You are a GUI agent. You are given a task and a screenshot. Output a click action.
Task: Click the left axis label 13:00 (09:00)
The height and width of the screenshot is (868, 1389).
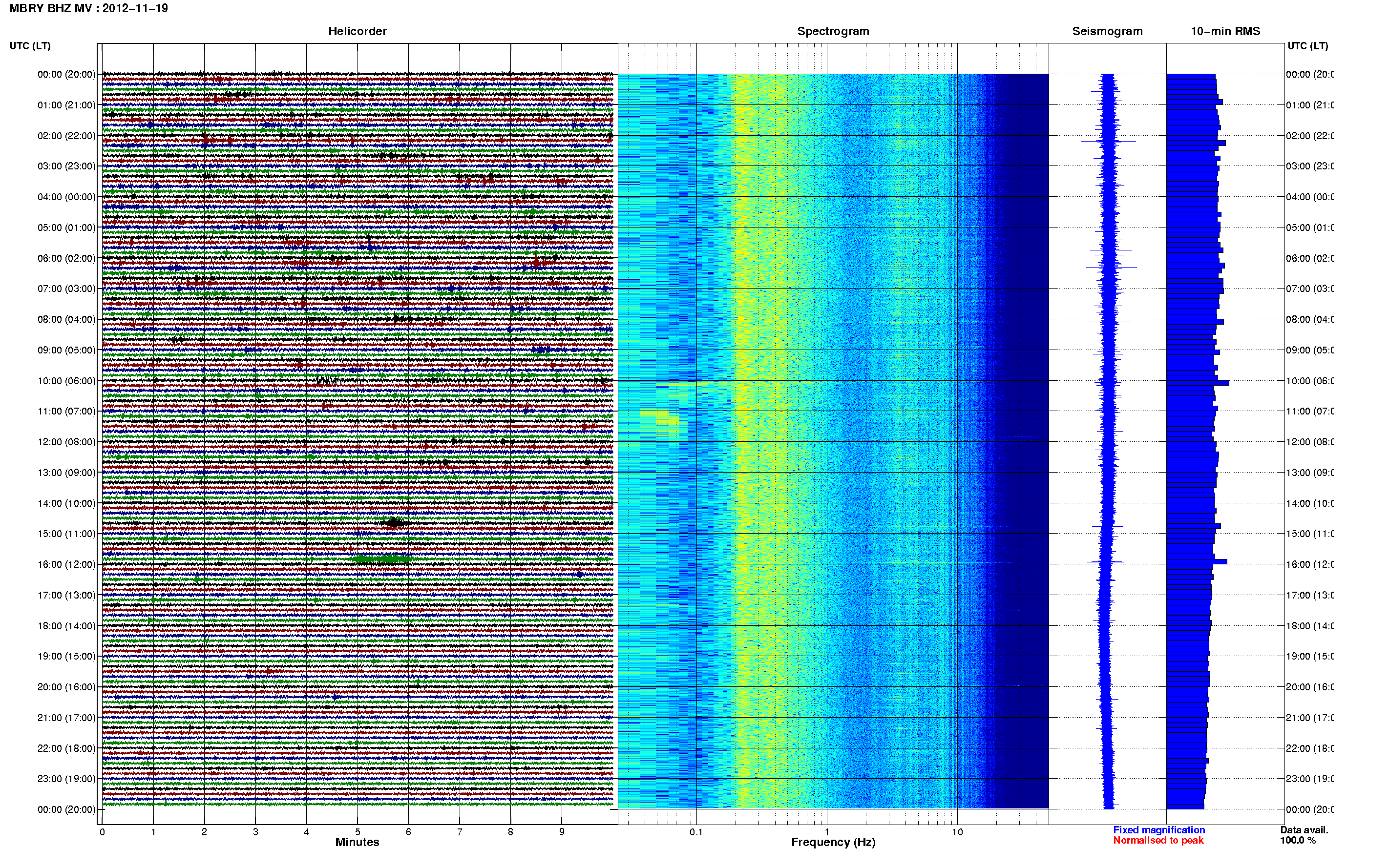point(66,473)
